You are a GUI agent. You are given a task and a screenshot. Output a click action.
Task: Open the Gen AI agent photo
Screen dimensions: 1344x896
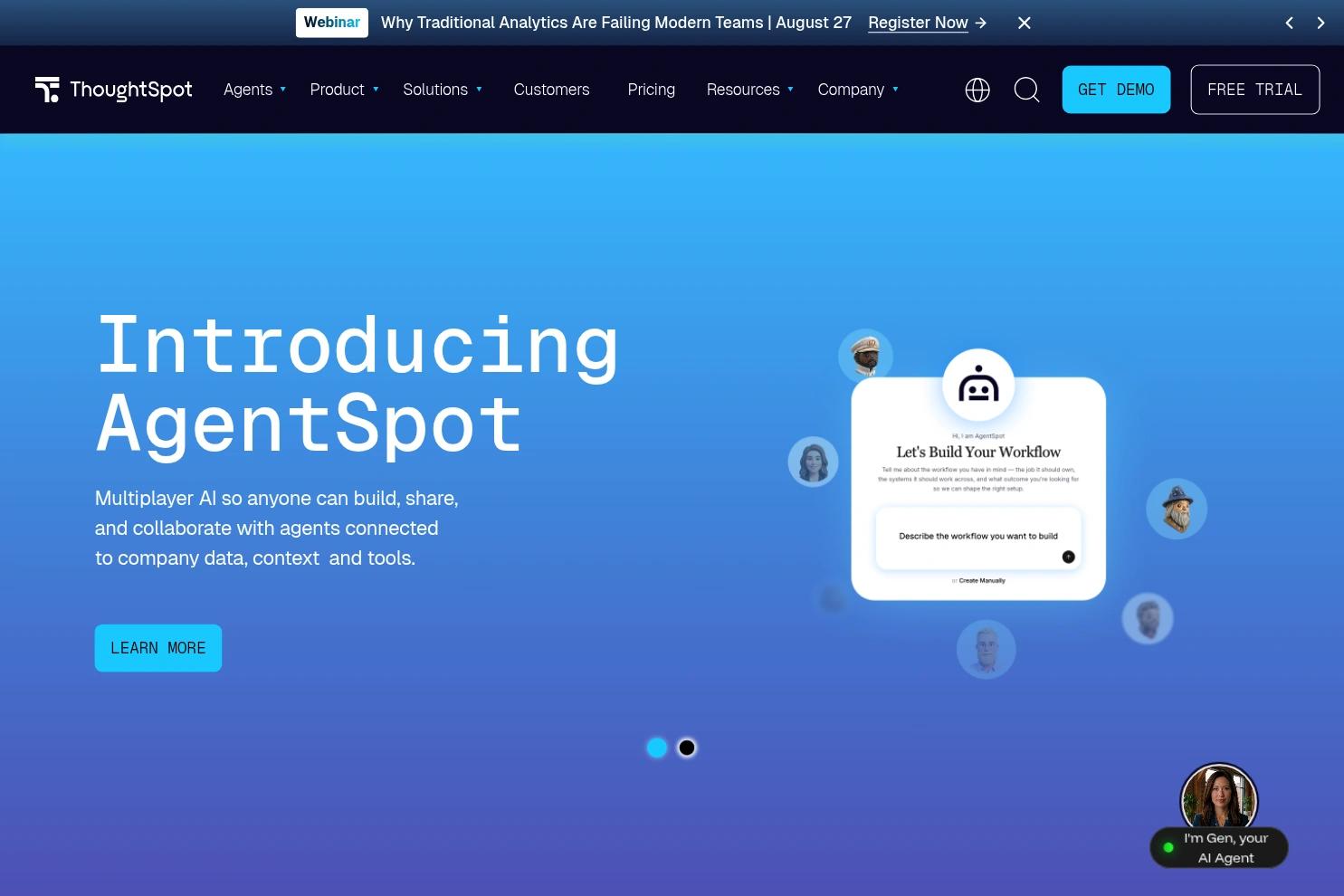(1219, 796)
